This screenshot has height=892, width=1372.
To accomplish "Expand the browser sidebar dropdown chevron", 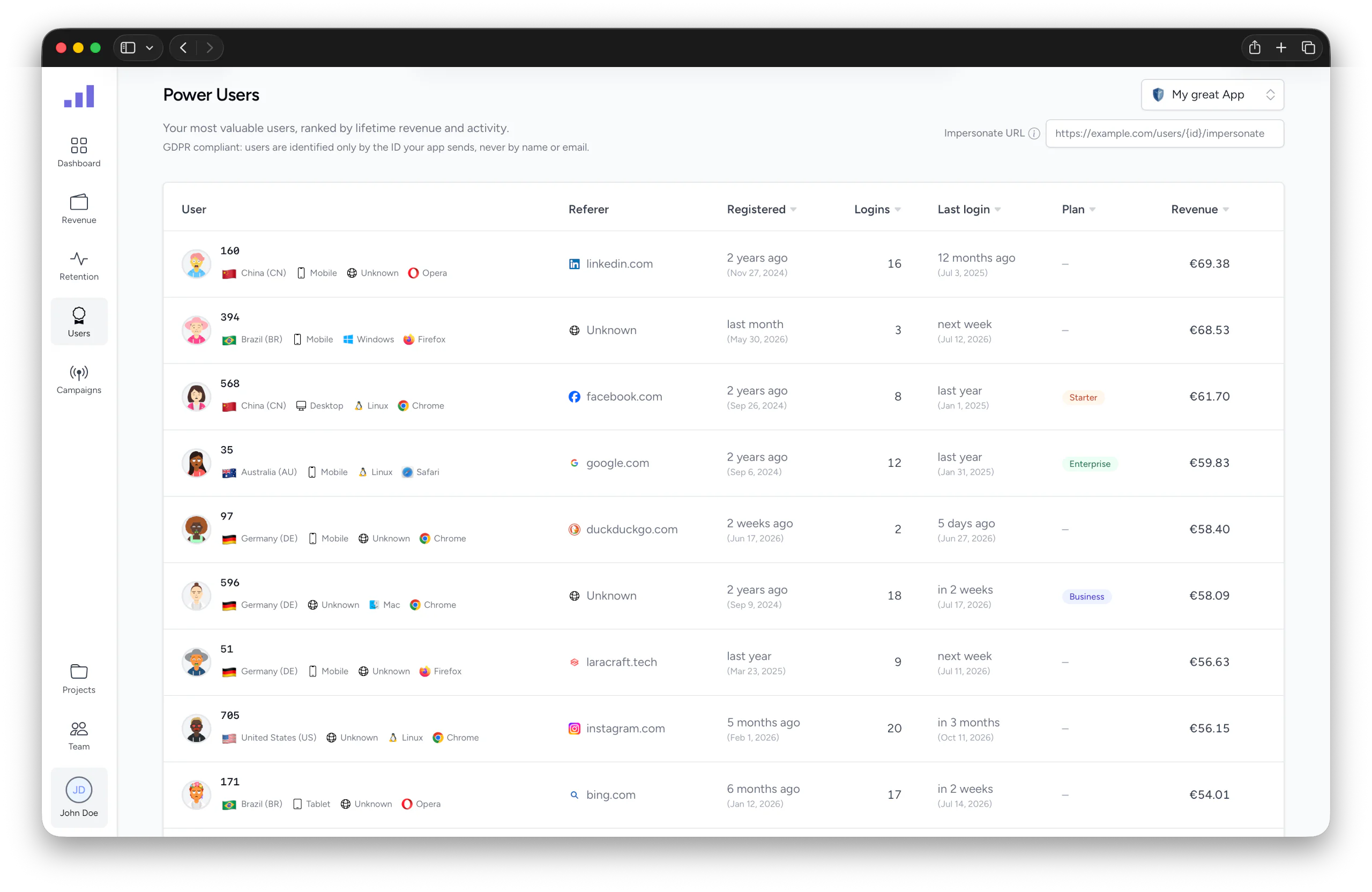I will tap(150, 48).
